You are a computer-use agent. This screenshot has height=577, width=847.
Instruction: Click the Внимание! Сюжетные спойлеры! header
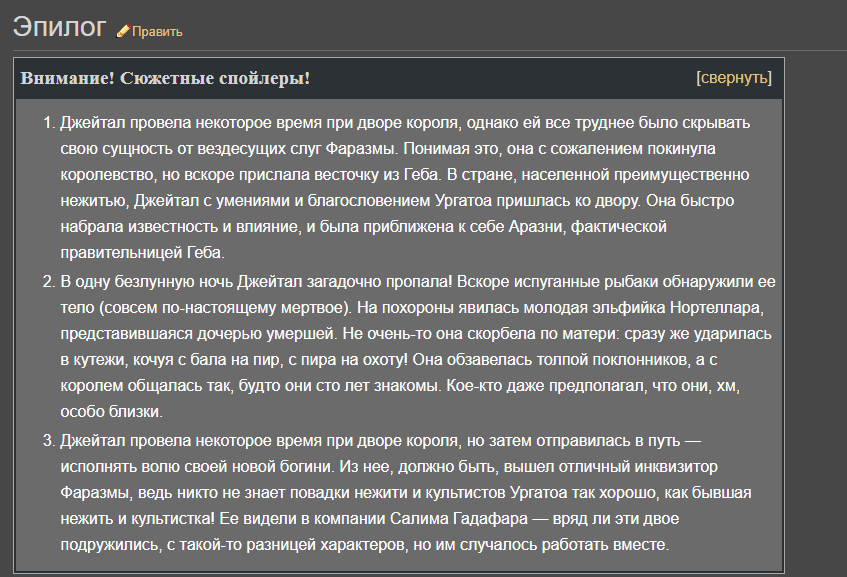165,78
